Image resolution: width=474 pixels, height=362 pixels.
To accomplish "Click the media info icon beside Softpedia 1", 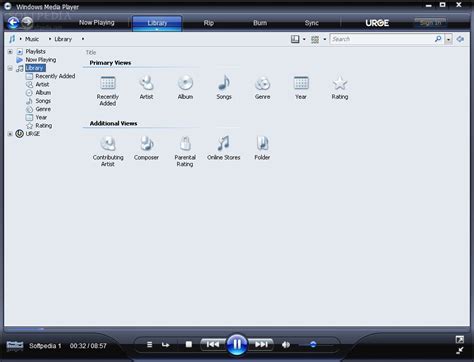I will 15,345.
